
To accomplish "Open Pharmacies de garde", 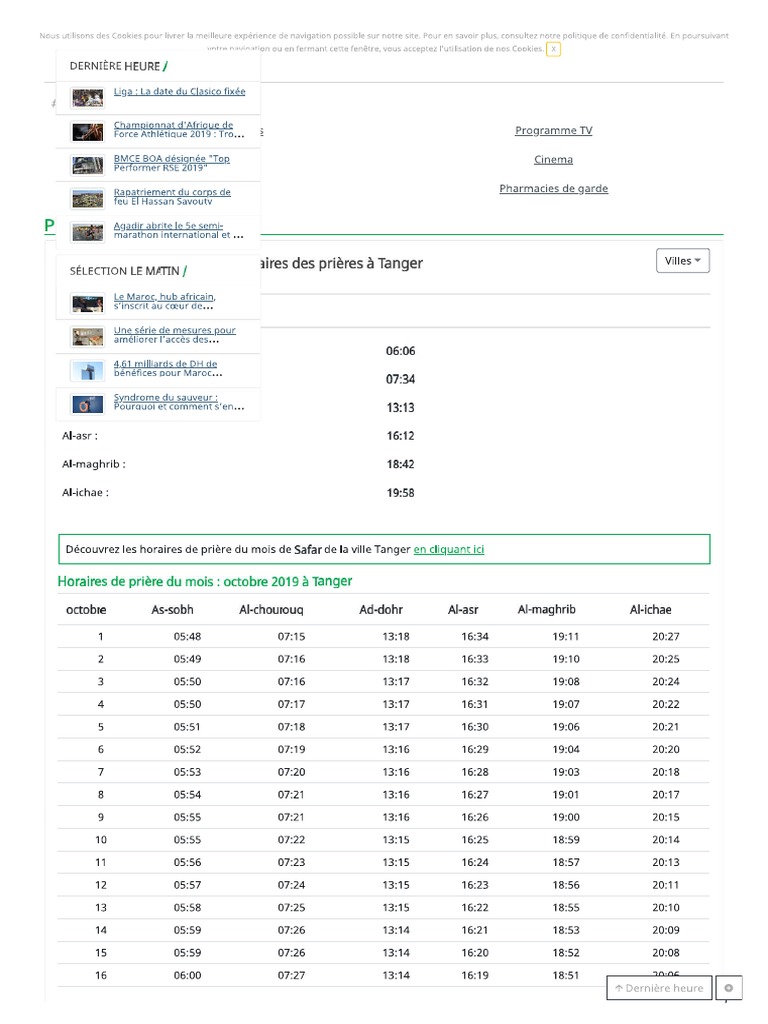I will click(x=553, y=189).
